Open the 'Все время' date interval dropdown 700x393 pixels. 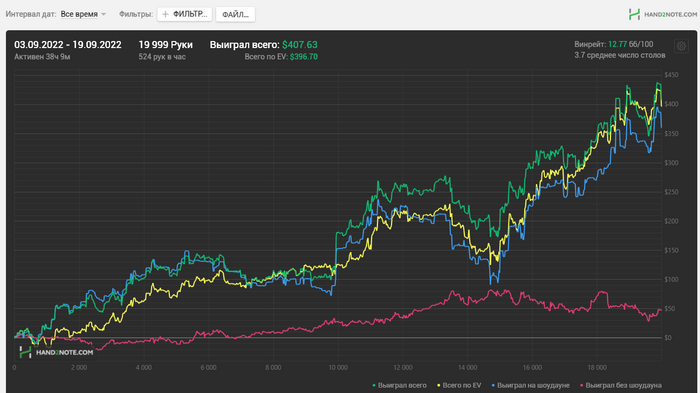click(83, 14)
